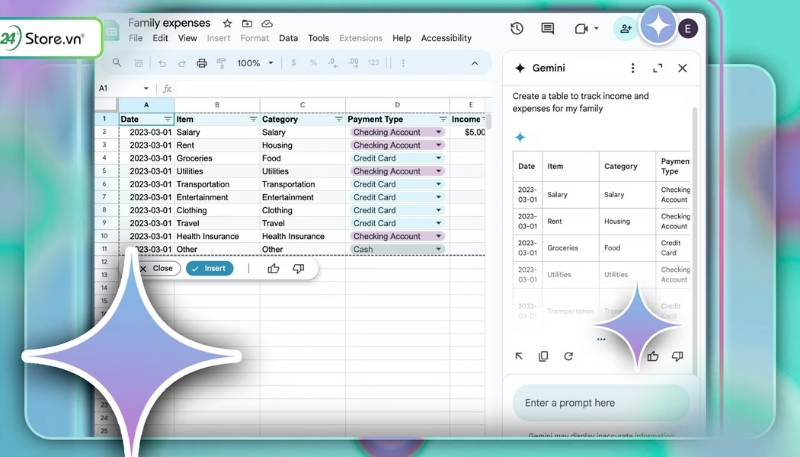Open the account avatar E
This screenshot has height=457, width=800.
[688, 29]
